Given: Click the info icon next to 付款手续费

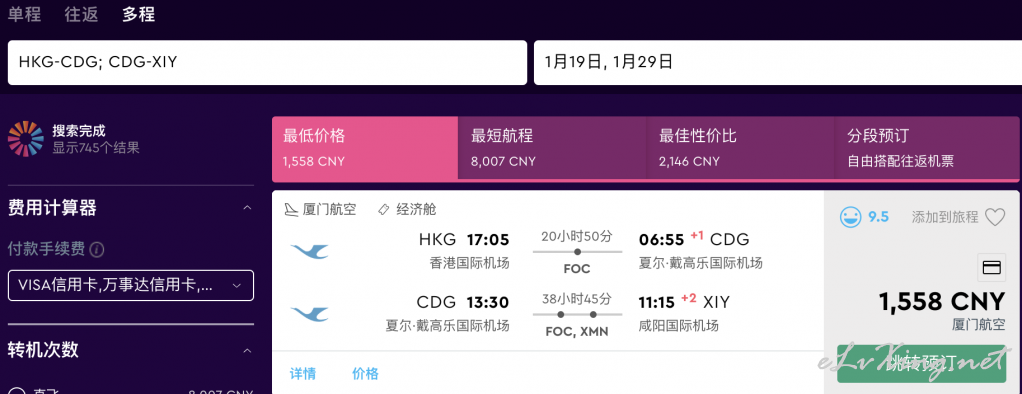Looking at the screenshot, I should coord(97,249).
